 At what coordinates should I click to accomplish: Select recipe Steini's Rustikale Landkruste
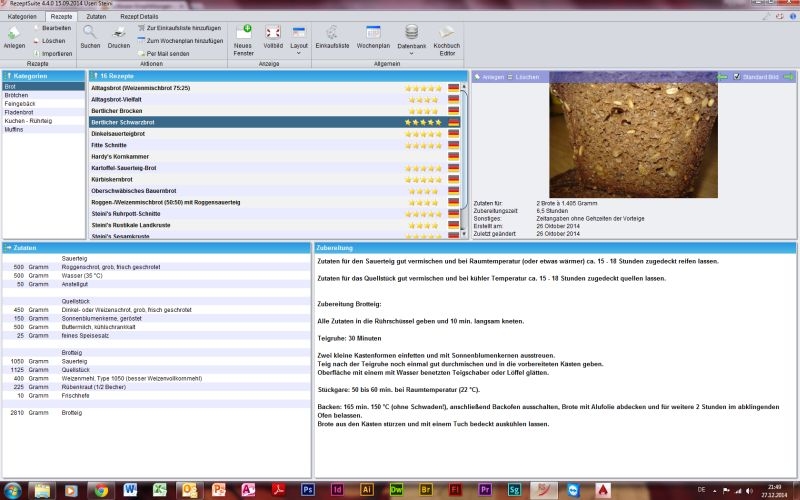274,225
